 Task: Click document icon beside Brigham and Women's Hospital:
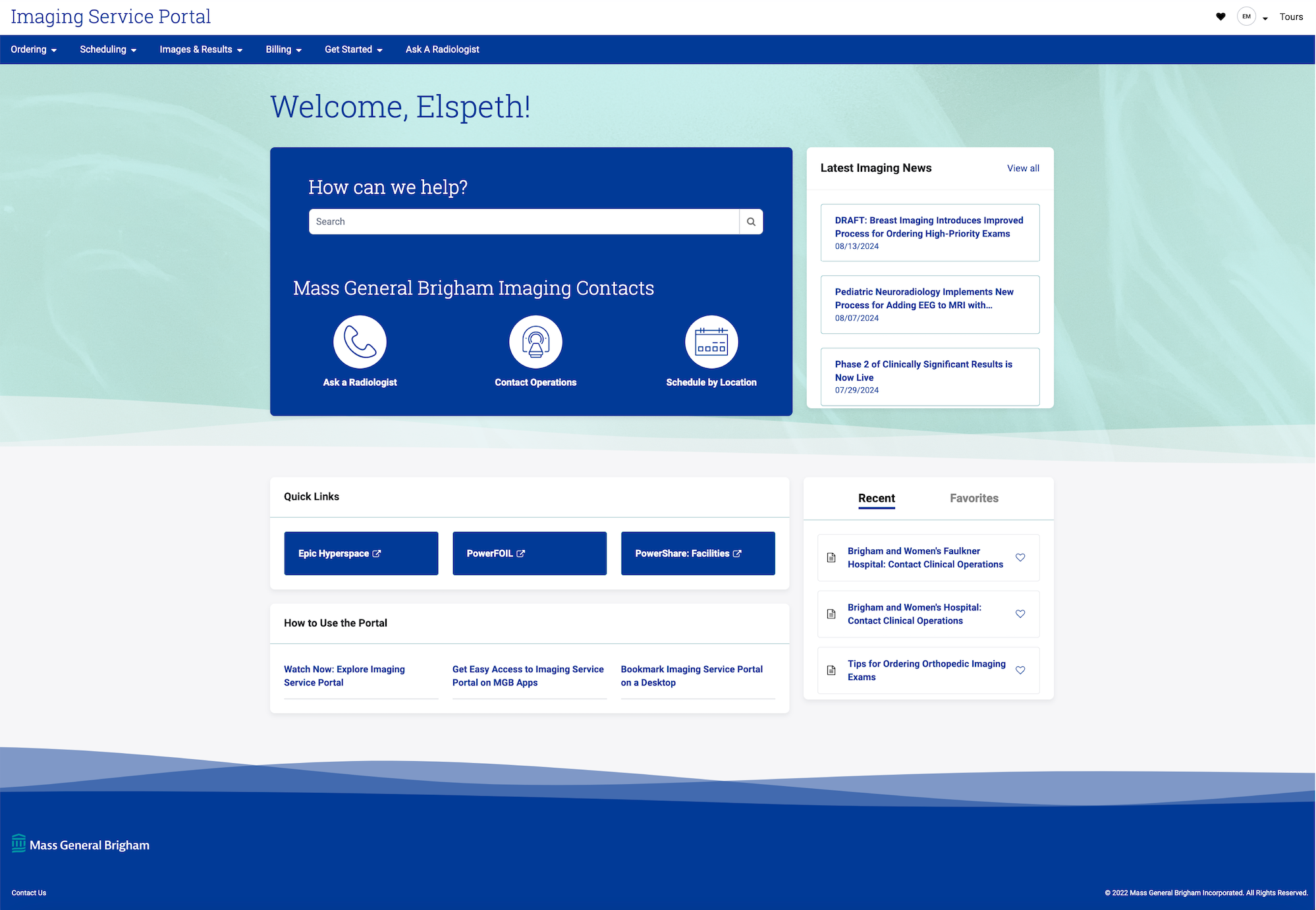831,614
